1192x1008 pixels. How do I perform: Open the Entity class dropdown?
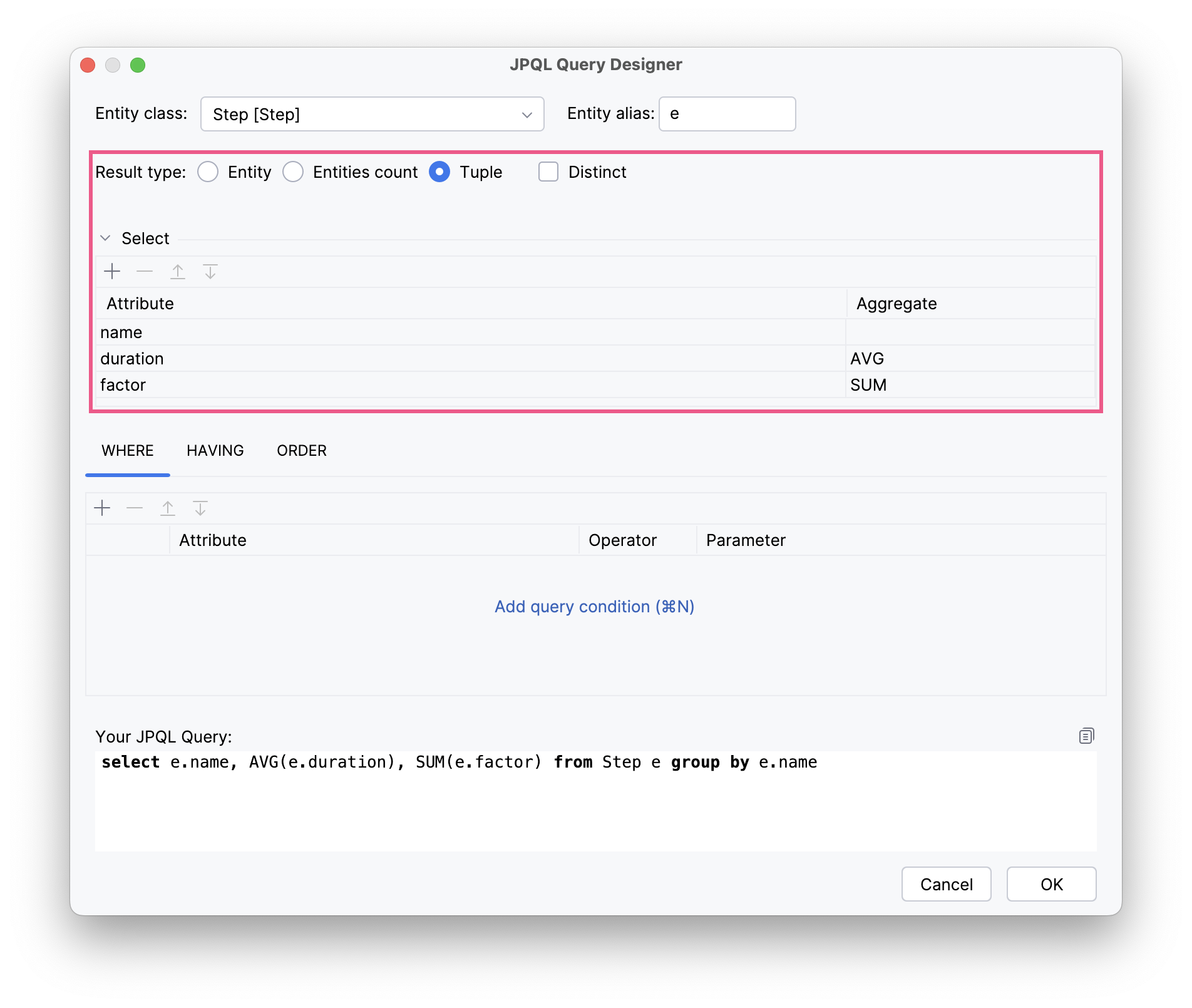[526, 114]
